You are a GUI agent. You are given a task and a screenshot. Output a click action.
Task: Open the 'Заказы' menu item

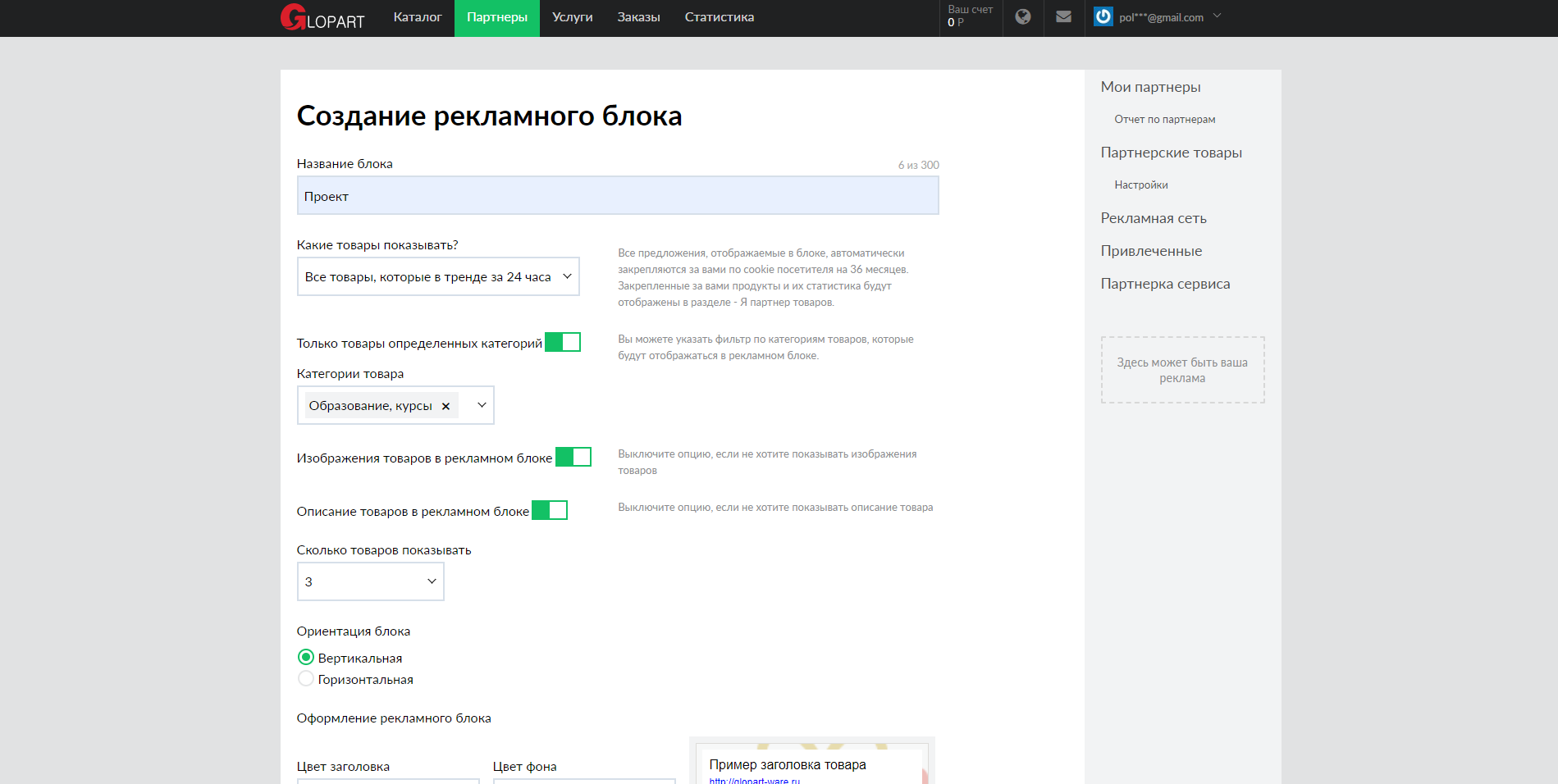point(638,17)
